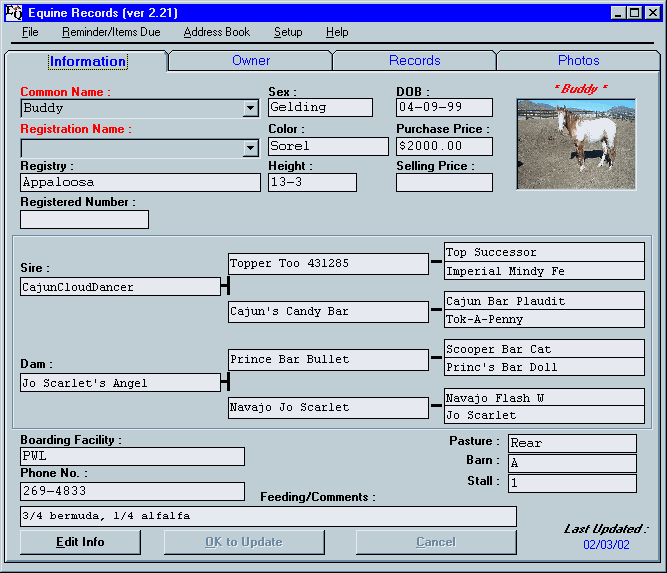Select the Dam field Jo Scarlet's Angel
Image resolution: width=667 pixels, height=573 pixels.
pyautogui.click(x=120, y=383)
